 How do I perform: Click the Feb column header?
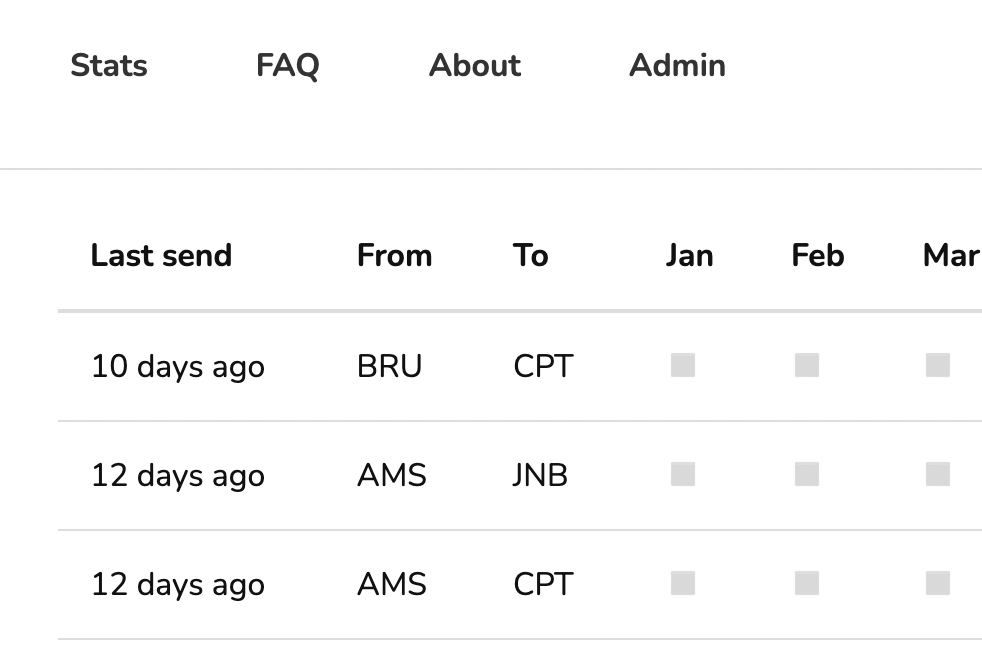817,256
